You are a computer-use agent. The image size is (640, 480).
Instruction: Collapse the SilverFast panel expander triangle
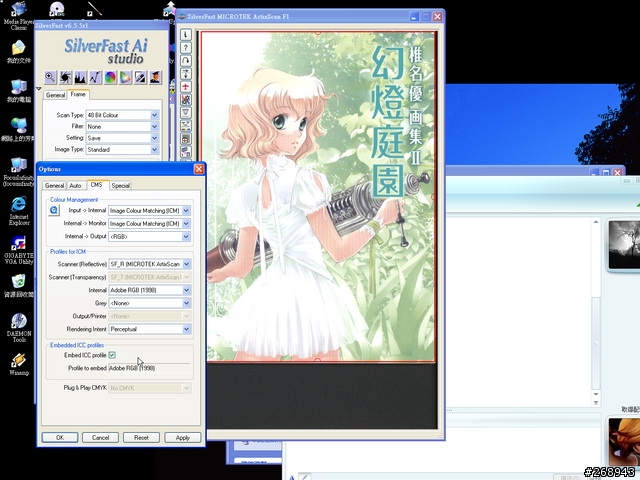click(39, 89)
